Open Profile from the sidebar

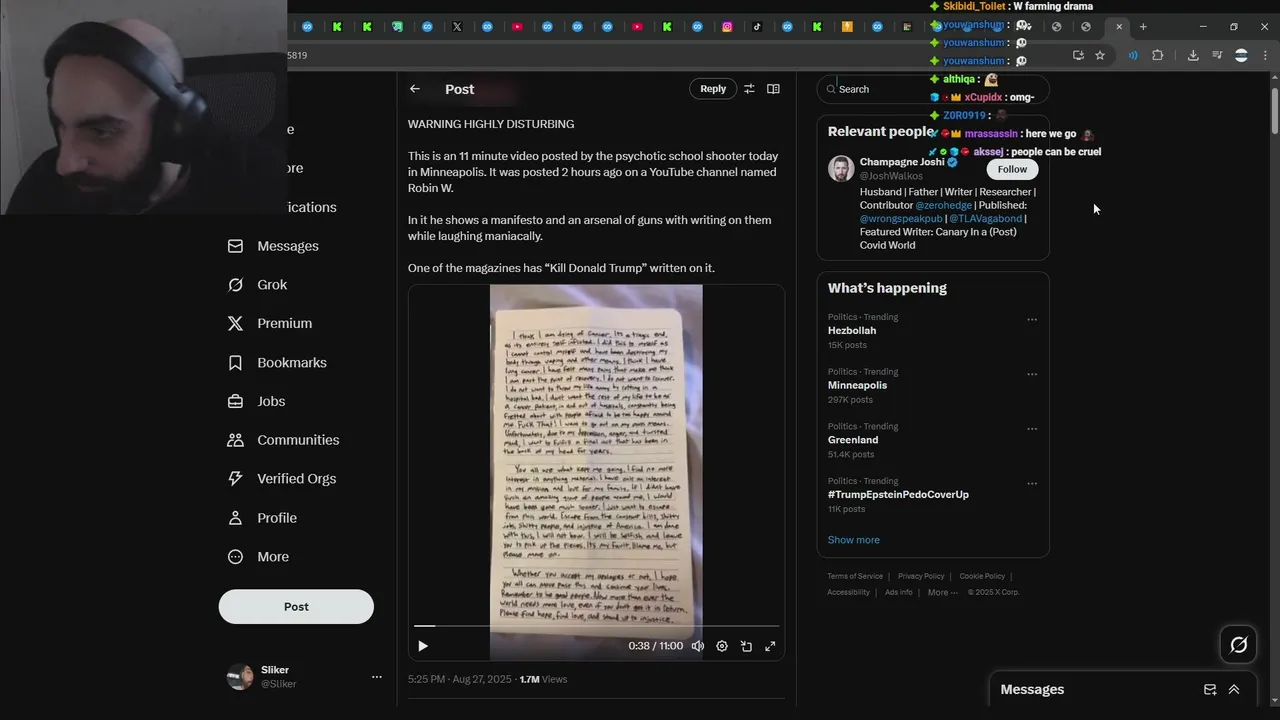276,518
